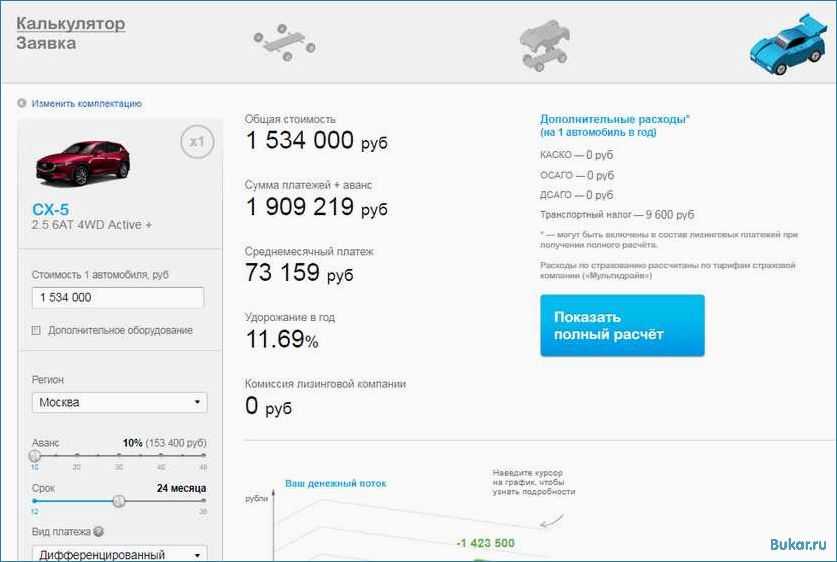Click the Аванс slider handle
Screen dimensions: 837x562
pos(35,455)
